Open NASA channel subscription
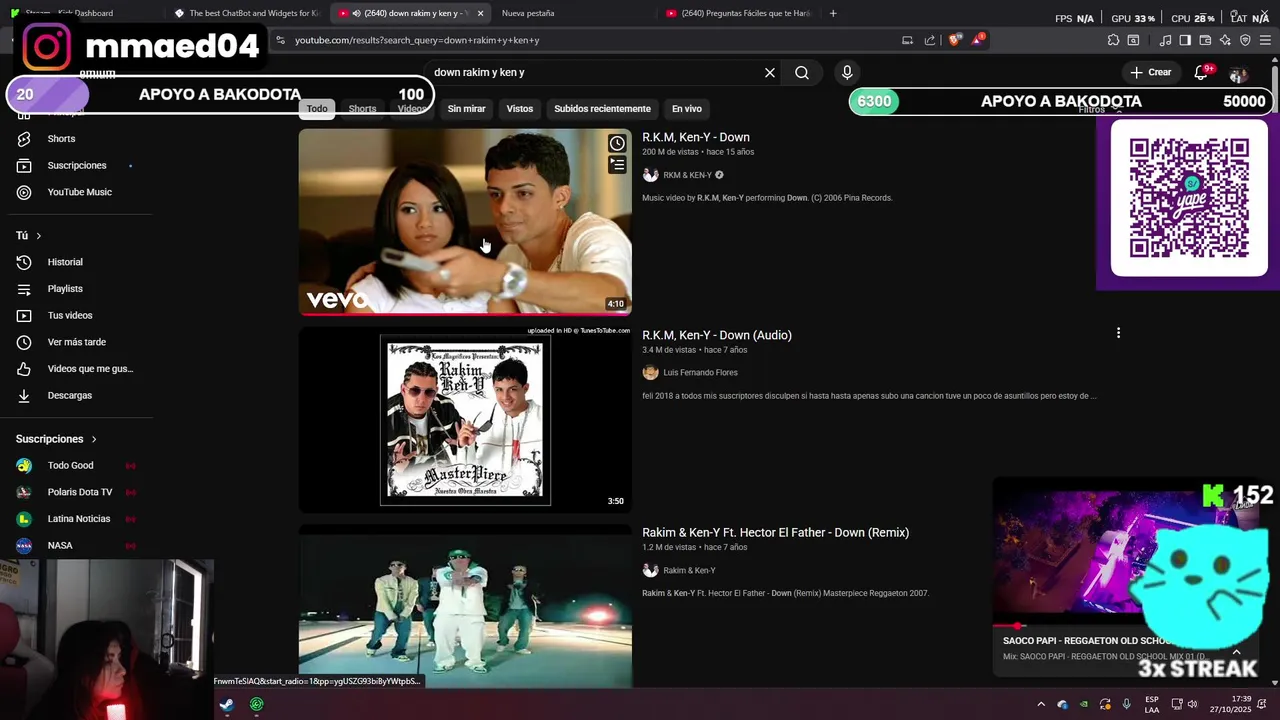This screenshot has width=1280, height=720. click(x=60, y=545)
